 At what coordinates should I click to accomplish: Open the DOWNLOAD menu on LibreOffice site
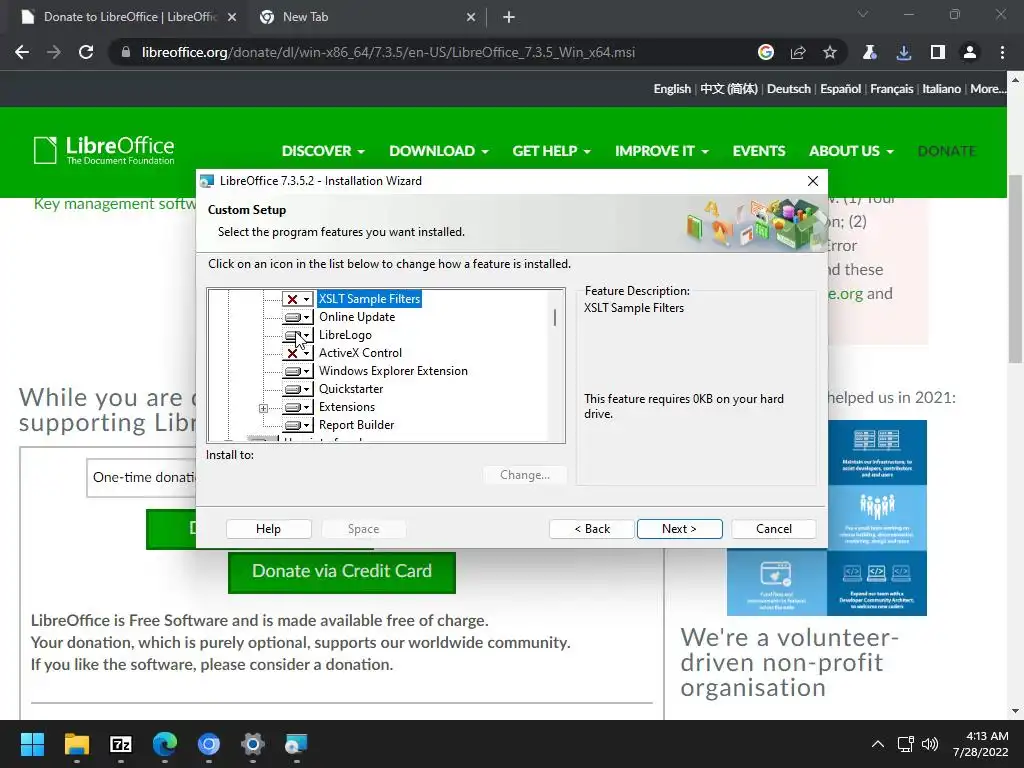pos(438,151)
